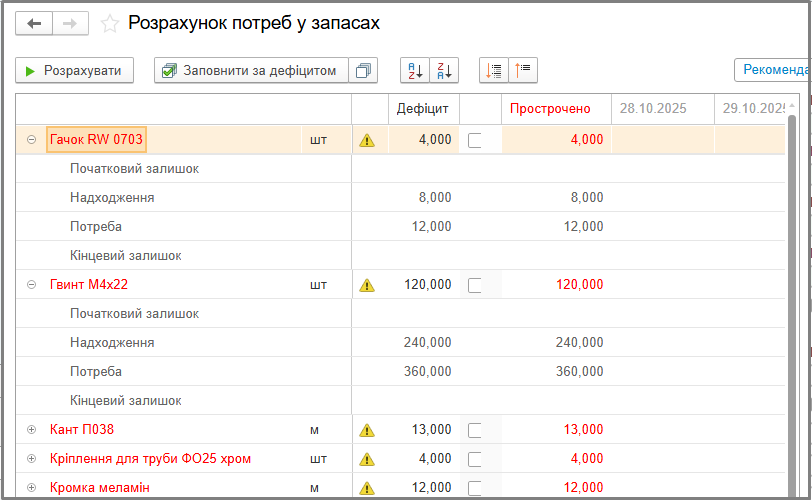Image resolution: width=812 pixels, height=500 pixels.
Task: Go forward with the right arrow button
Action: 70,23
